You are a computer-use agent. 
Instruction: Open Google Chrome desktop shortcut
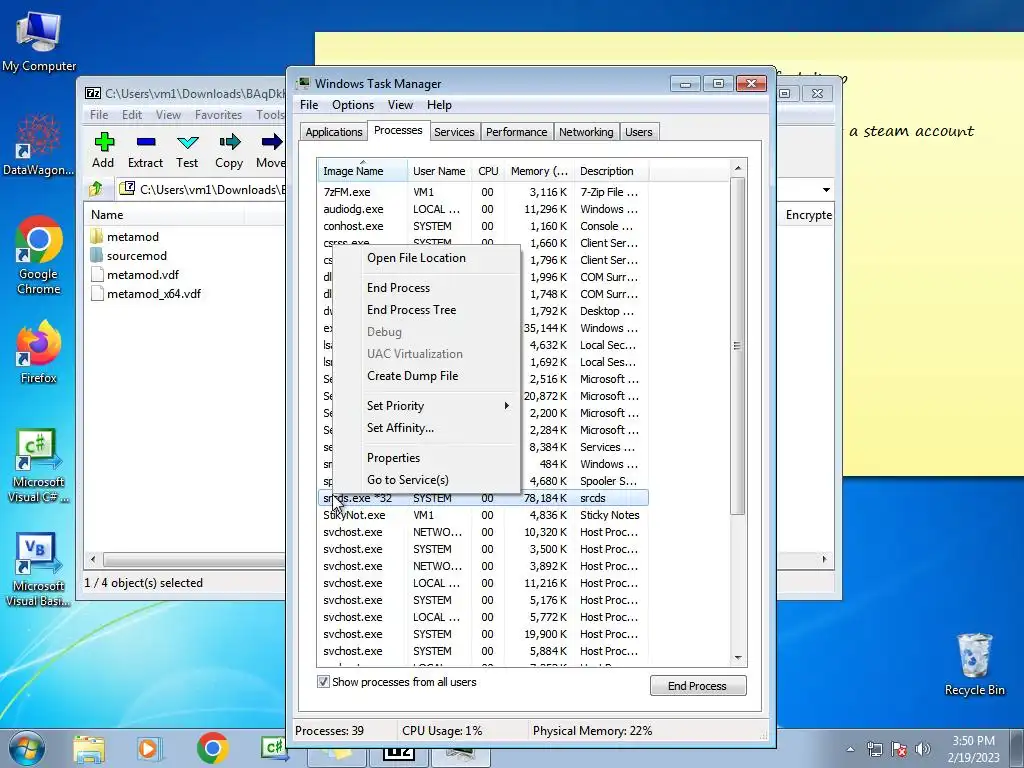39,256
